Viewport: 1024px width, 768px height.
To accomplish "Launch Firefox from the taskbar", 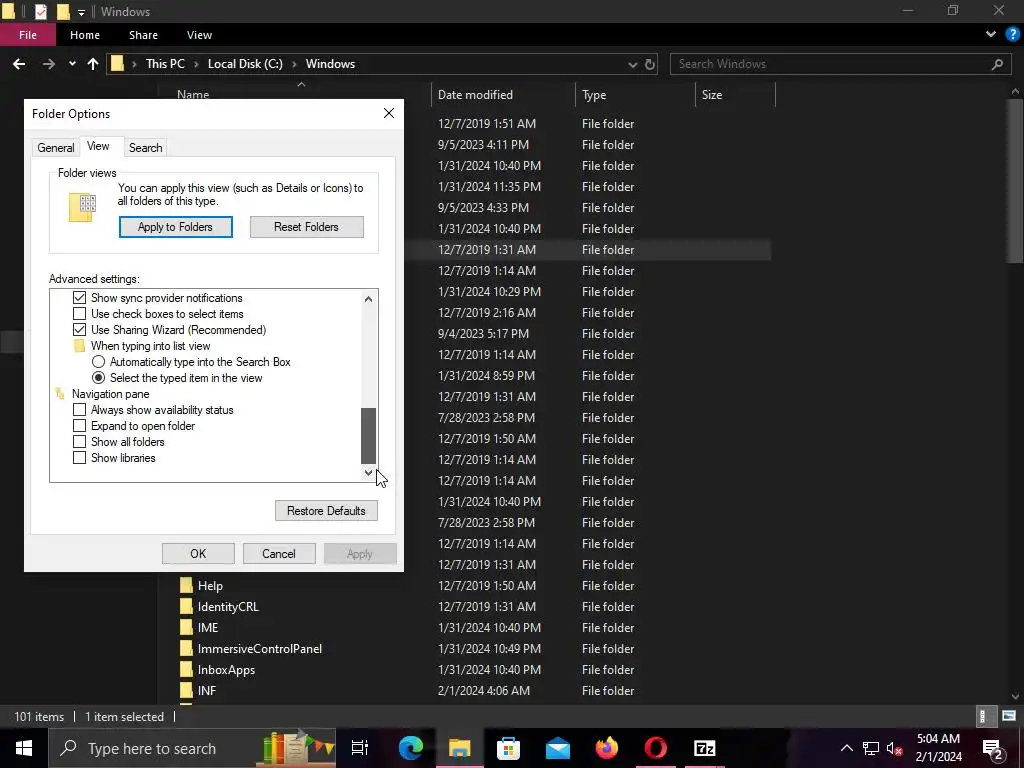I will [x=607, y=748].
